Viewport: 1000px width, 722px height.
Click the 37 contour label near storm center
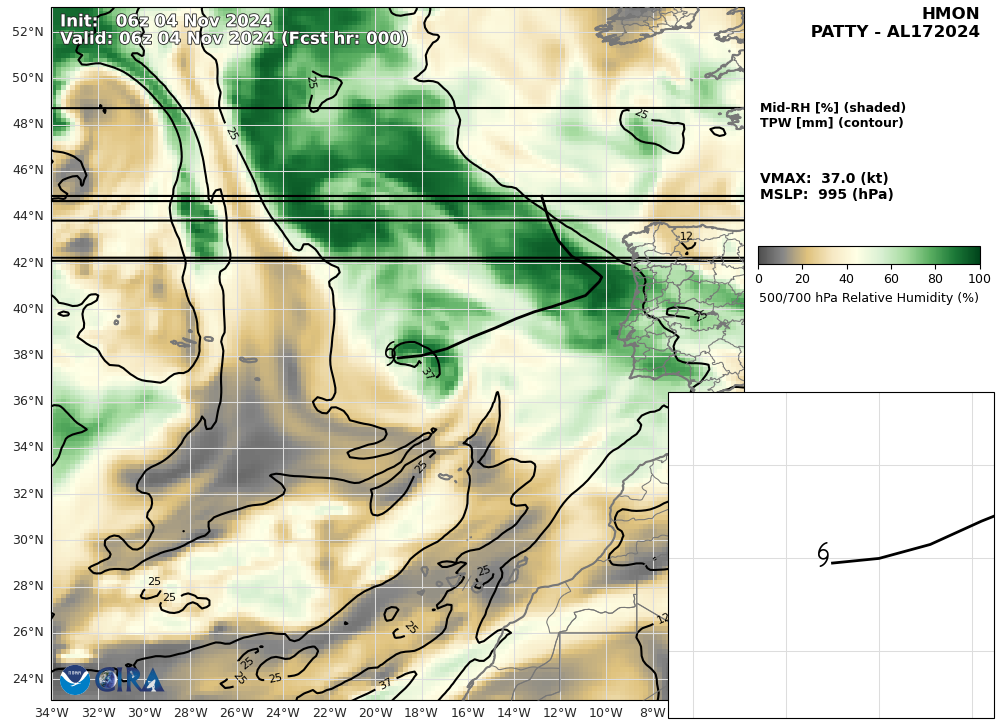(428, 373)
